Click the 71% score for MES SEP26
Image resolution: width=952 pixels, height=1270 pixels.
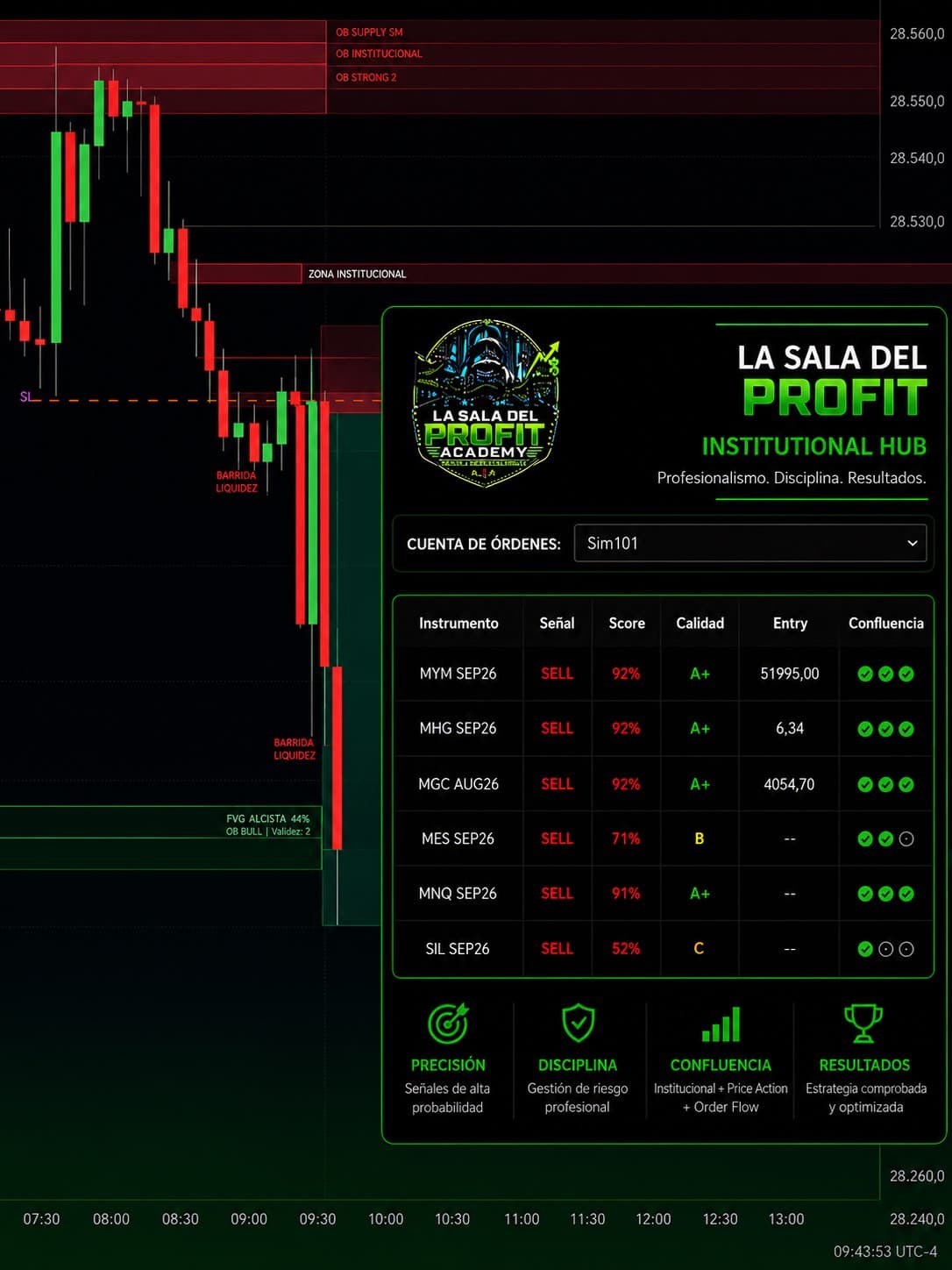click(x=626, y=838)
